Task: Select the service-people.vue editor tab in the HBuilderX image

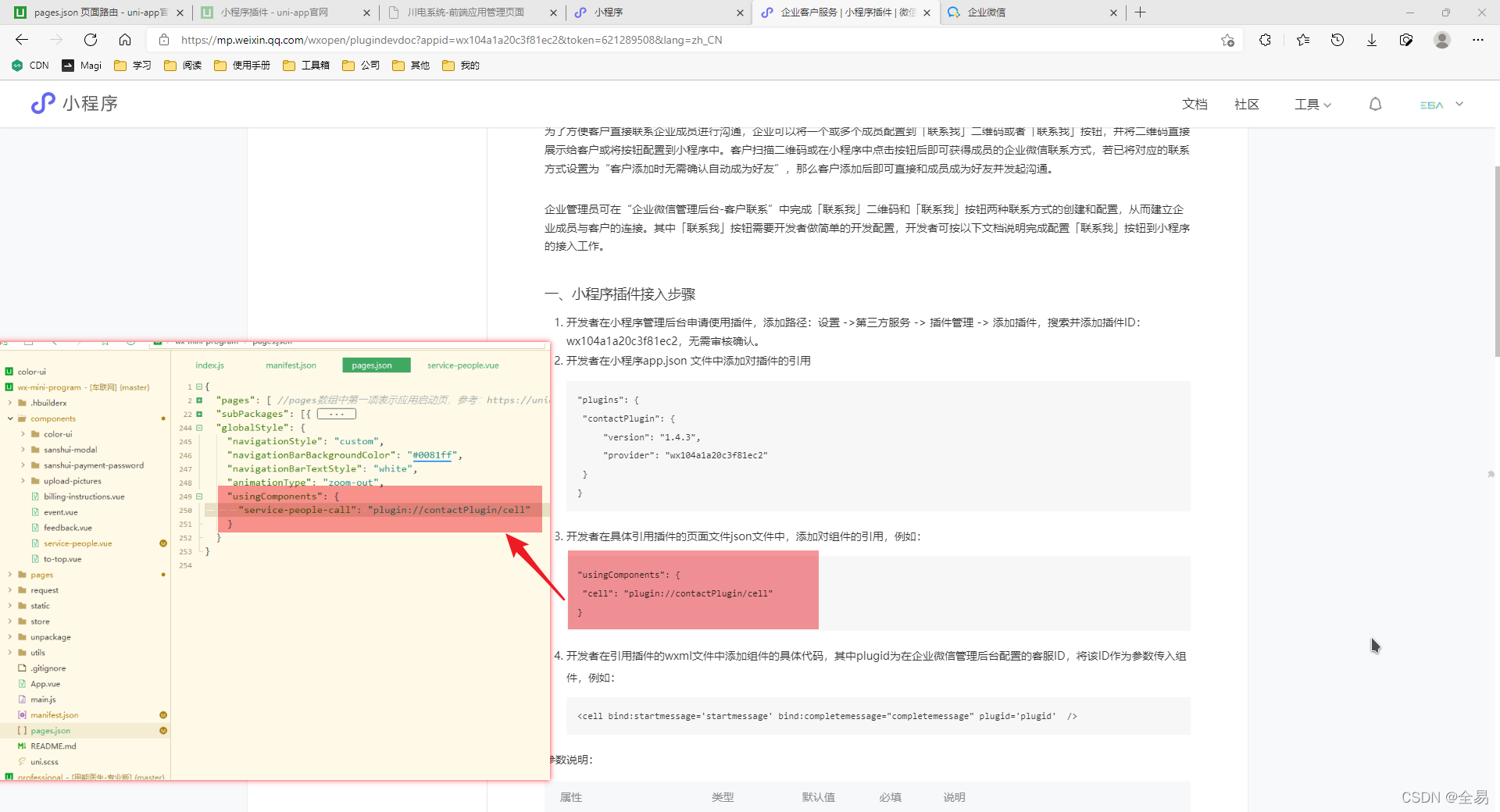Action: tap(462, 365)
